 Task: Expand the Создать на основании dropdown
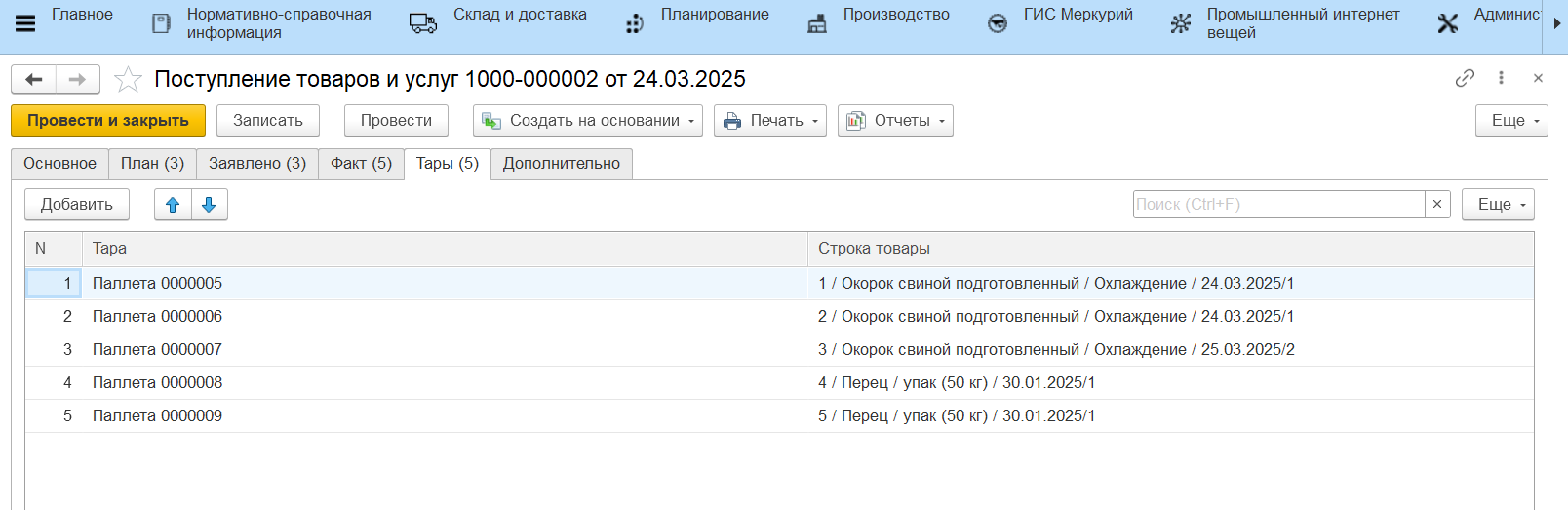coord(588,121)
